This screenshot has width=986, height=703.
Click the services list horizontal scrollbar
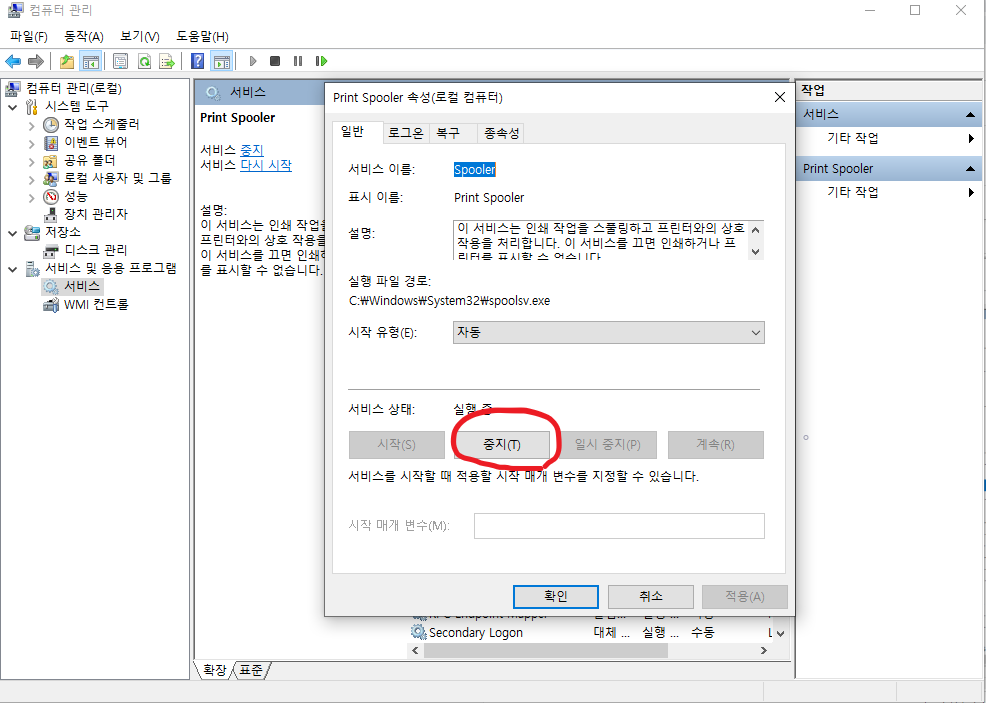(546, 650)
